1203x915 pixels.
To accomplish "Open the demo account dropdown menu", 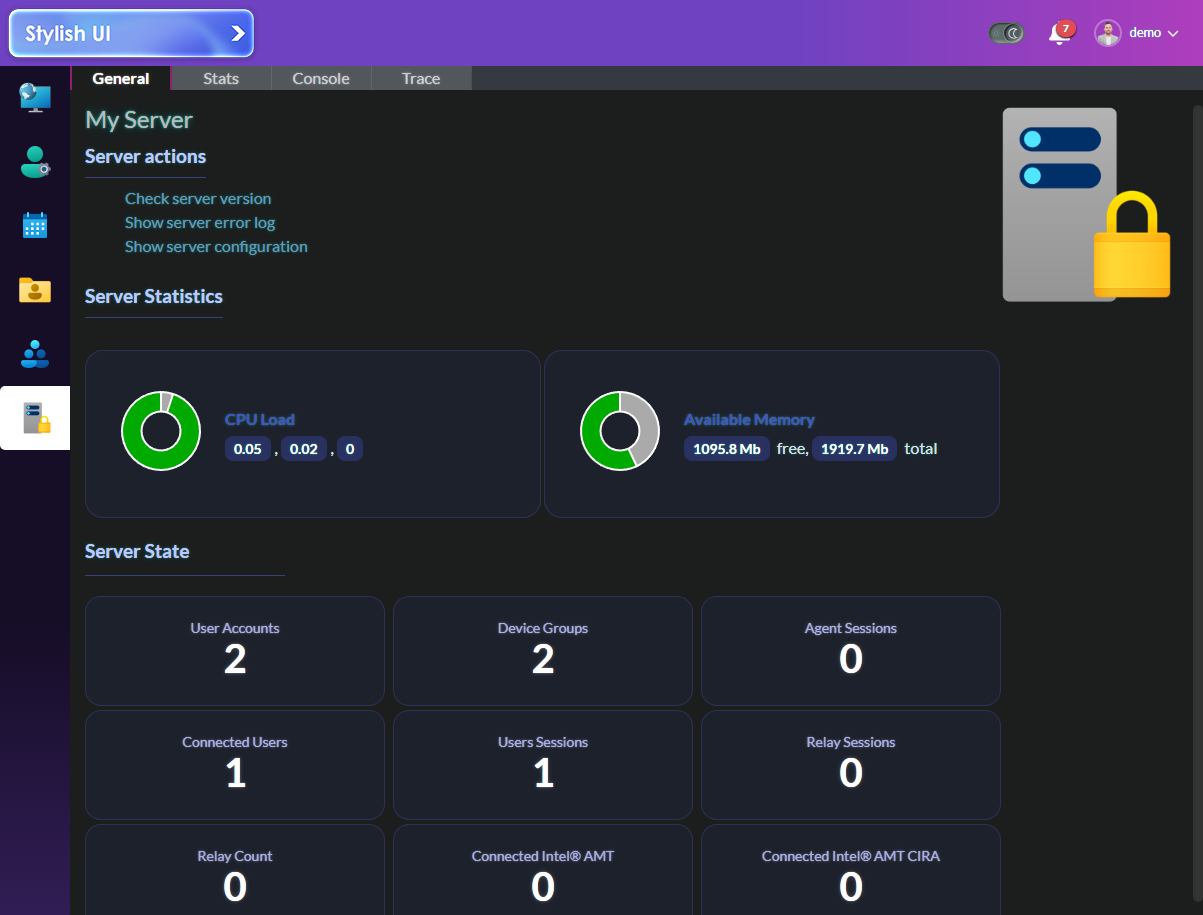I will (1172, 32).
